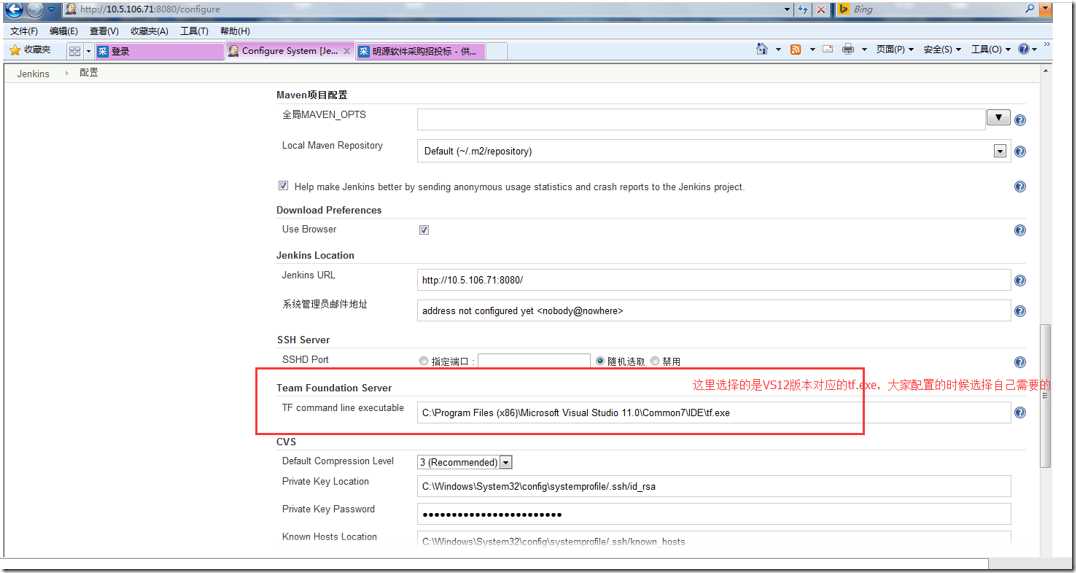Click the SSHD port number input box
The width and height of the screenshot is (1076, 573).
coord(534,362)
